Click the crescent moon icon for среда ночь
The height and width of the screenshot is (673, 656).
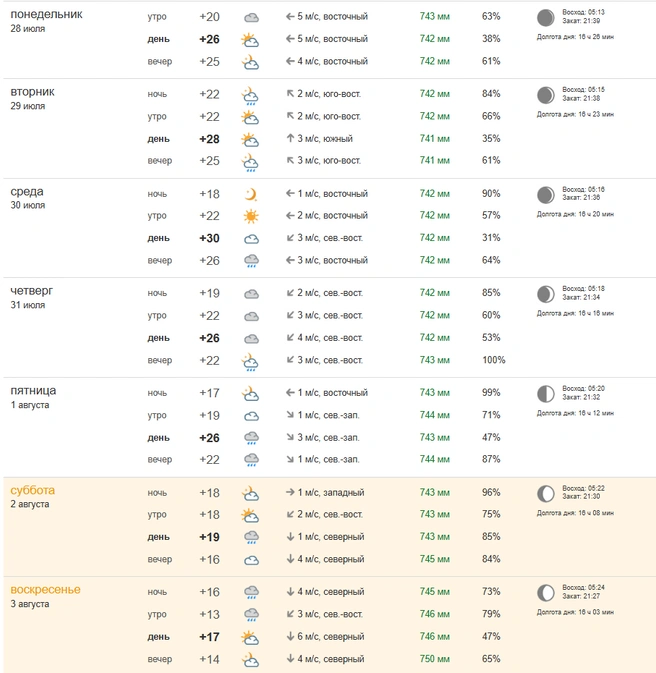[x=251, y=194]
